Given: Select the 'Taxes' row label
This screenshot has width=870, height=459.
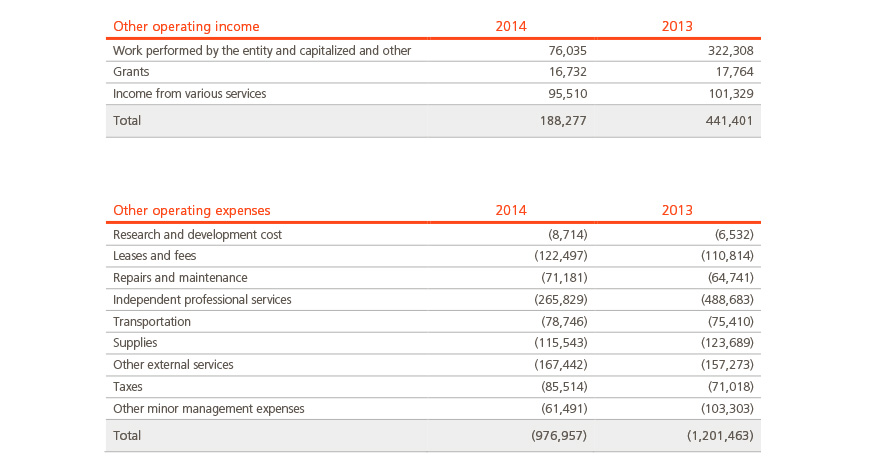Looking at the screenshot, I should (x=128, y=387).
